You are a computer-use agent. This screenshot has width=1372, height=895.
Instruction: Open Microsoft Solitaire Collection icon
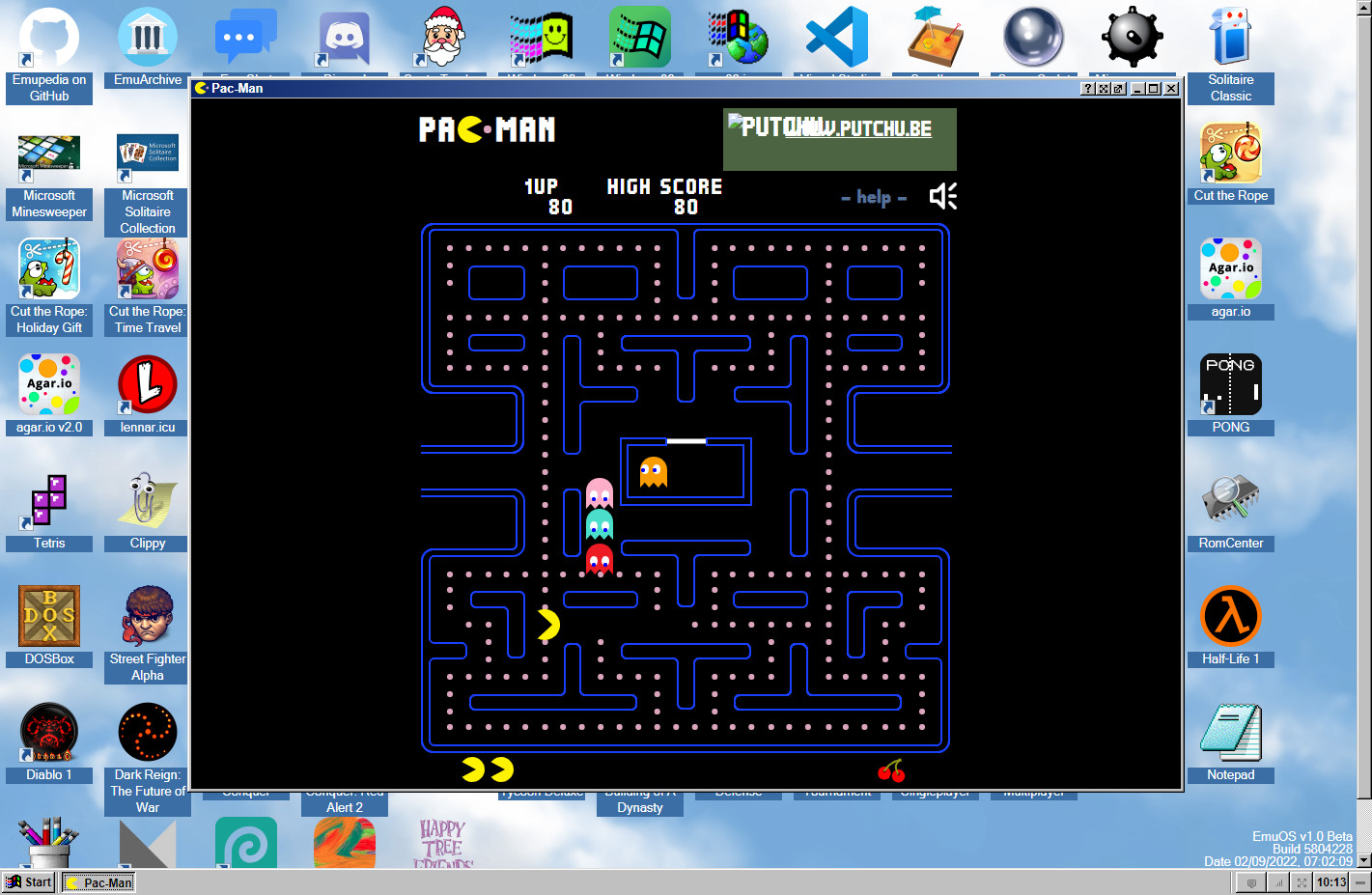tap(148, 184)
